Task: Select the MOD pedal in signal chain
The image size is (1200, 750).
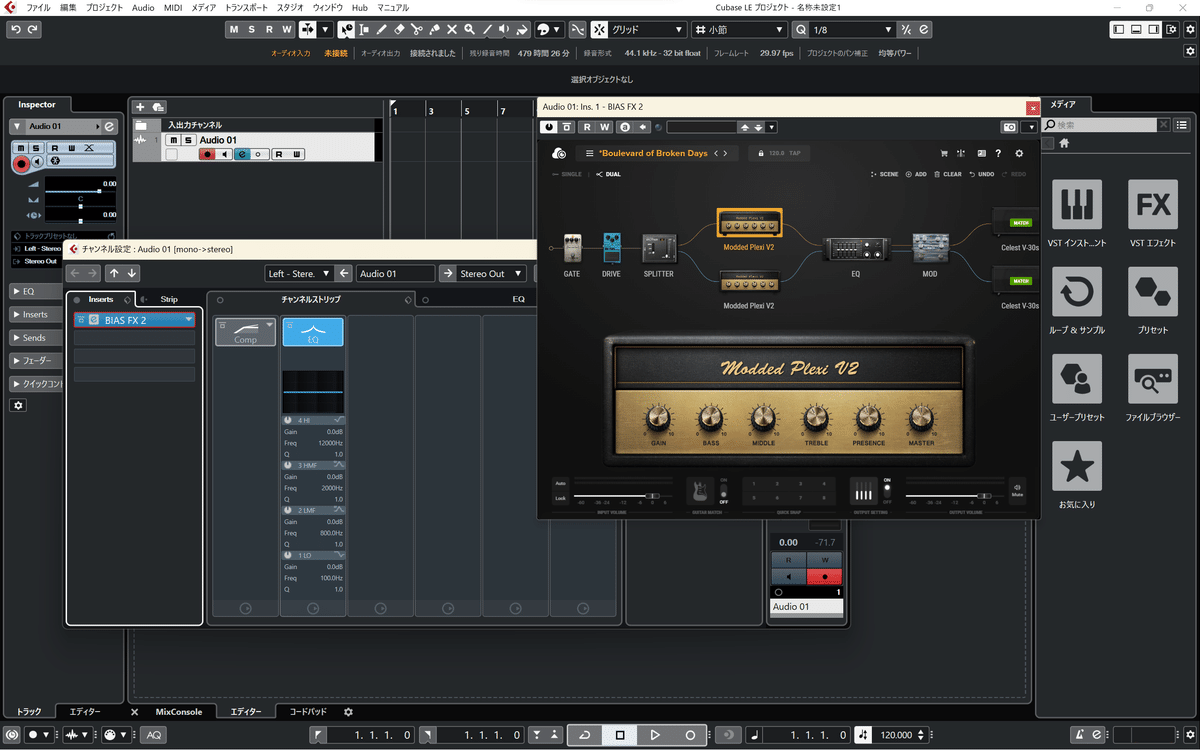Action: tap(930, 249)
